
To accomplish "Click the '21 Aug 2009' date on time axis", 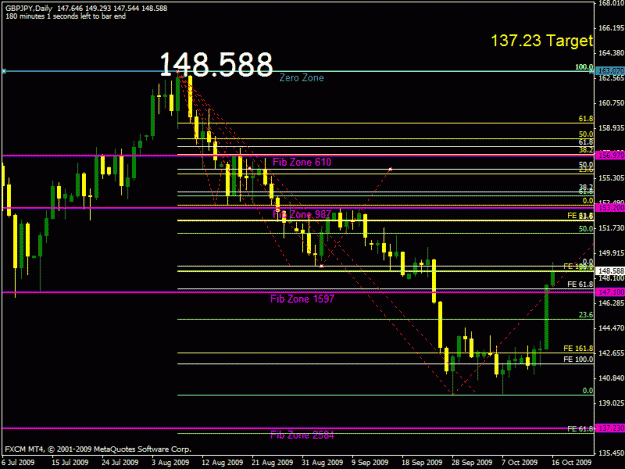I will click(x=272, y=462).
